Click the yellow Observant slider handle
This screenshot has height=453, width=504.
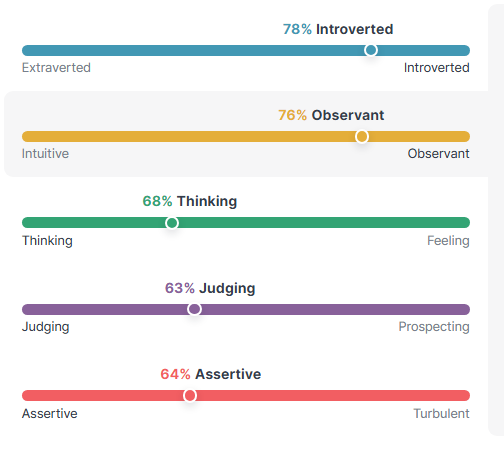pyautogui.click(x=362, y=136)
